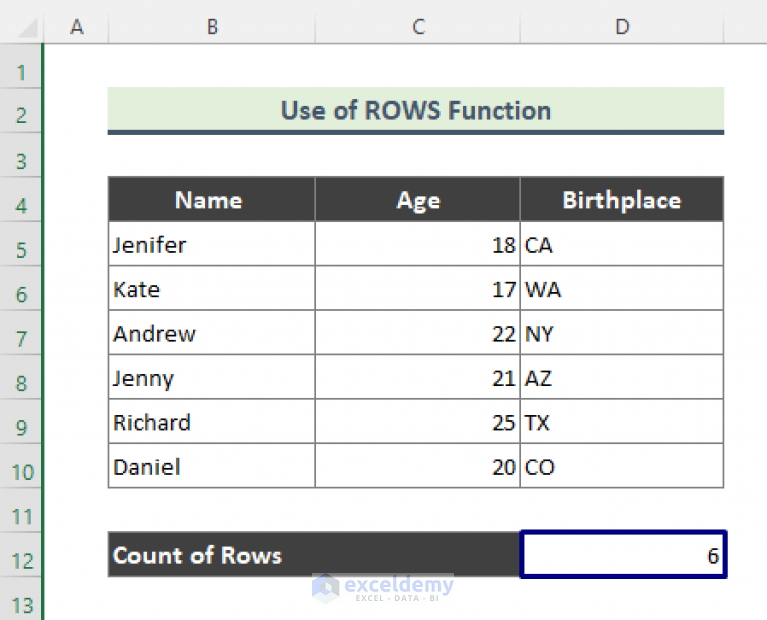Click the 'Use of ROWS Function' title cell
The width and height of the screenshot is (767, 620).
tap(416, 110)
